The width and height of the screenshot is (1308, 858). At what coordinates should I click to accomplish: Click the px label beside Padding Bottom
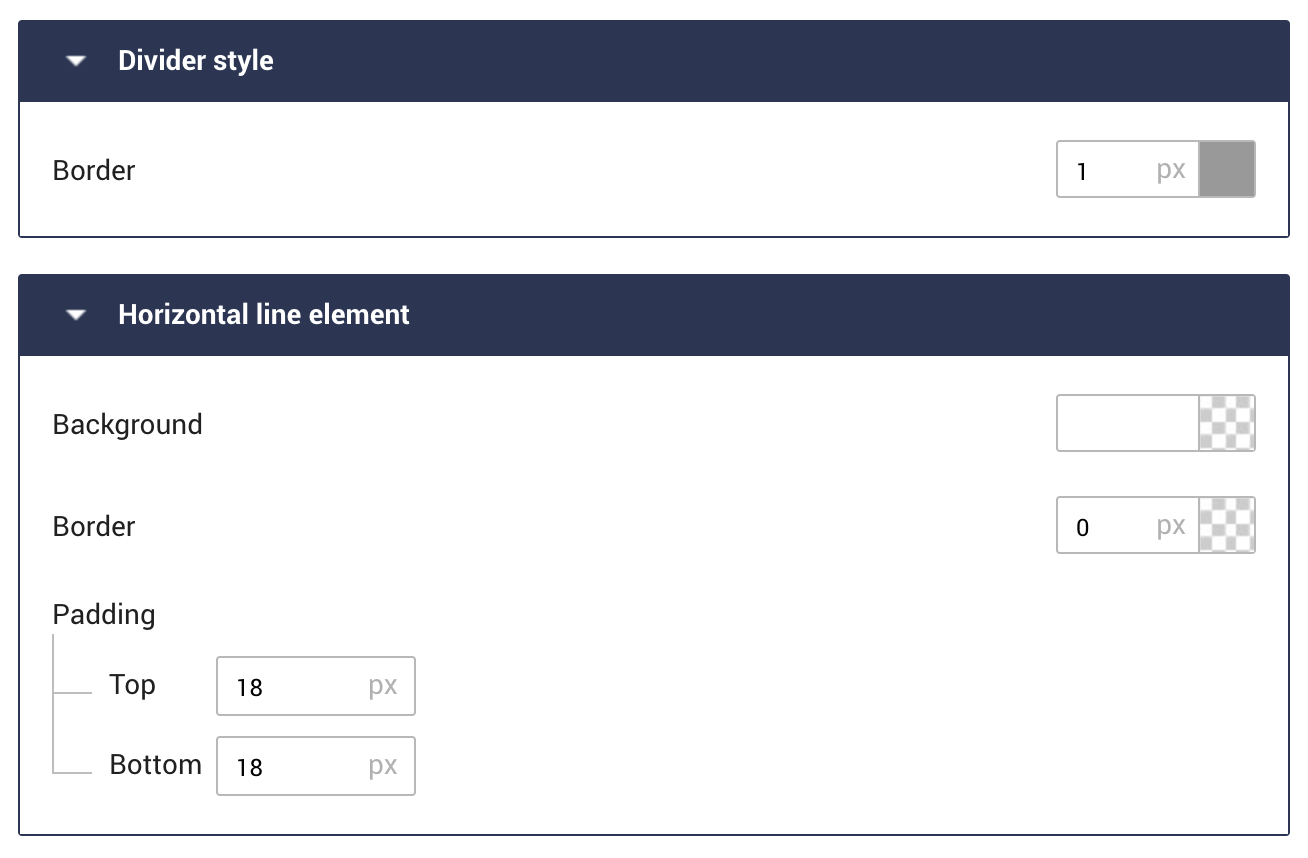coord(382,766)
